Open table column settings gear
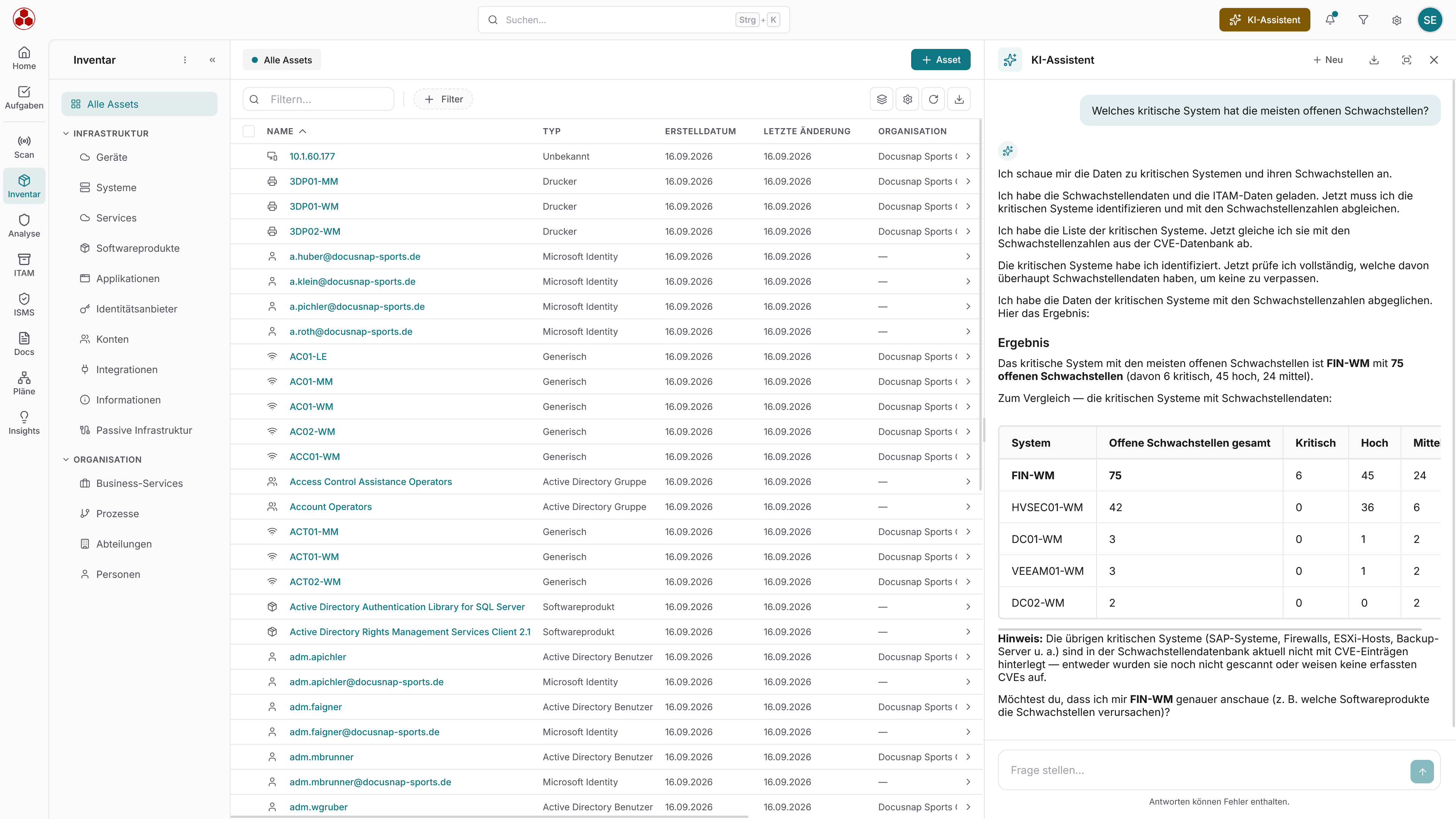This screenshot has height=819, width=1456. click(908, 99)
